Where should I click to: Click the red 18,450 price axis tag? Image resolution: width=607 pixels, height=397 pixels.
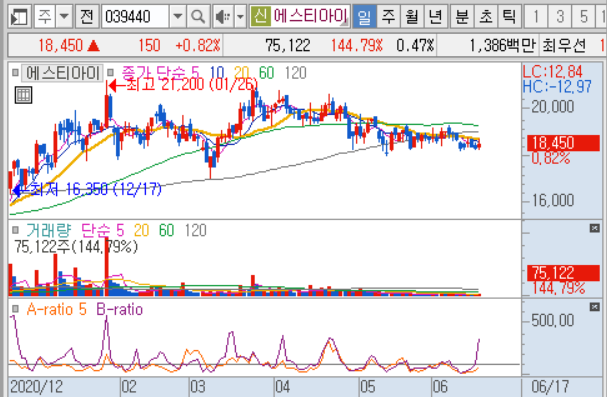click(563, 143)
